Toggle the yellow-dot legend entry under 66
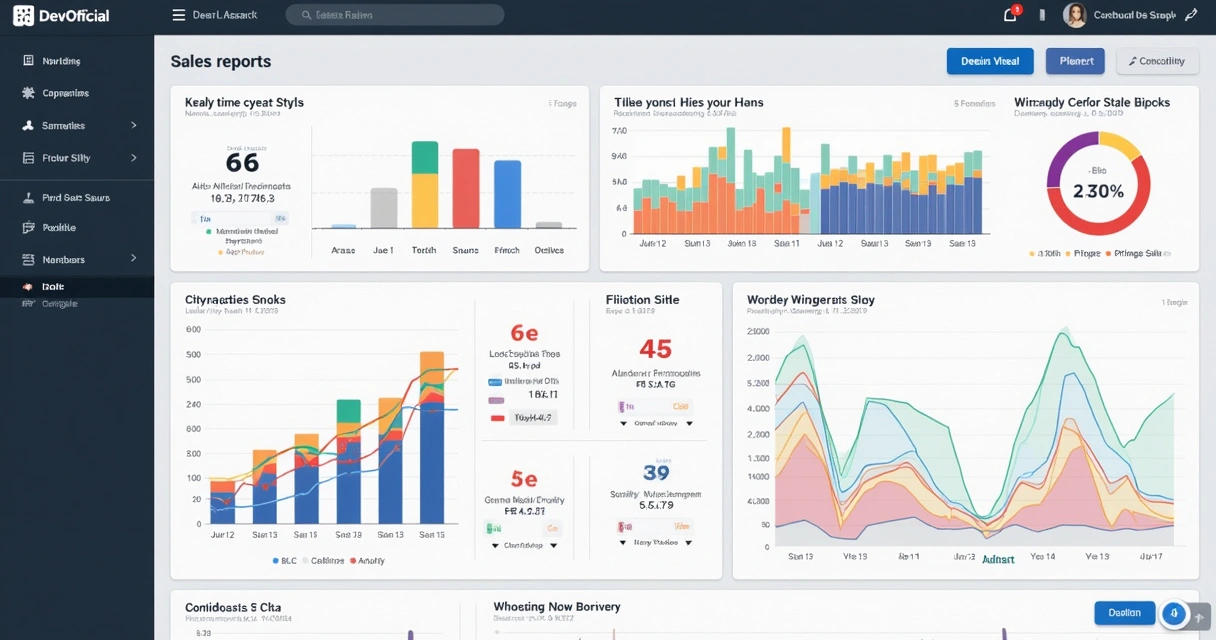The image size is (1216, 640). pos(240,252)
